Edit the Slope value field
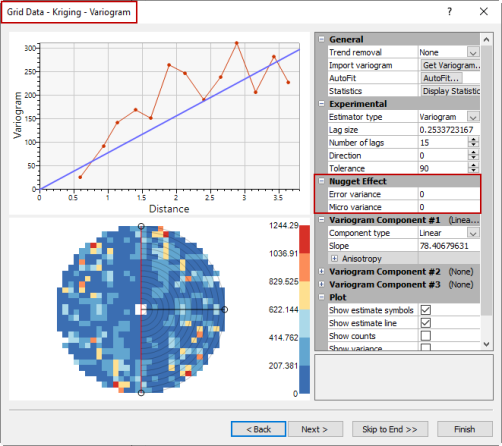 point(449,246)
